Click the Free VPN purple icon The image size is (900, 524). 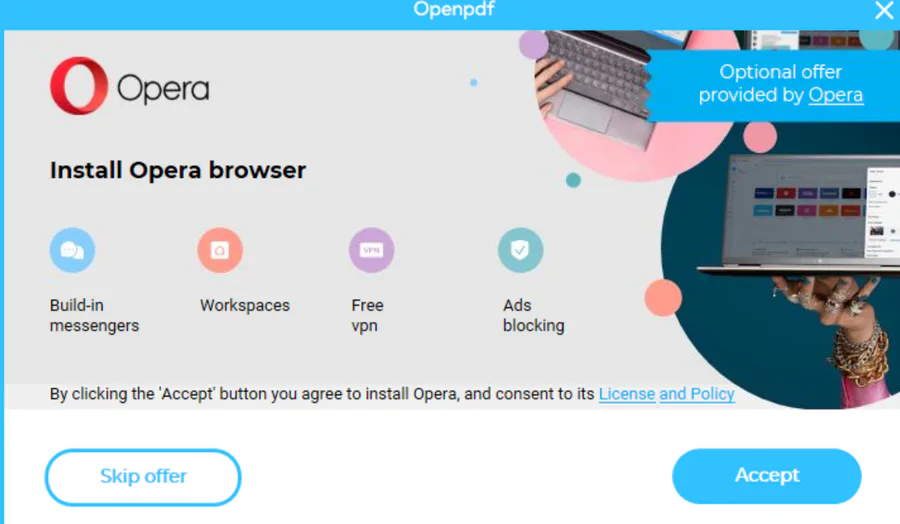[x=372, y=250]
